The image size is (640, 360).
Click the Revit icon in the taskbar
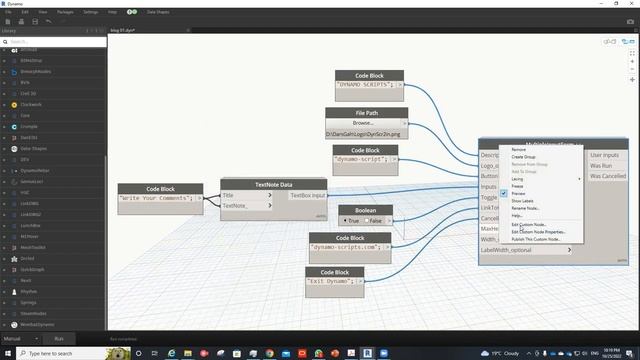click(x=367, y=353)
